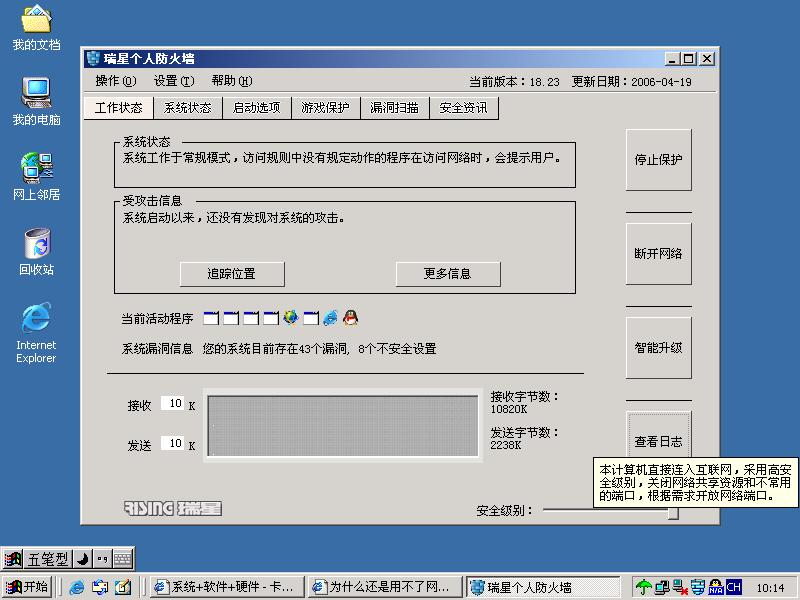Open the 操作(O) menu
Screen dimensions: 800x600
[x=116, y=81]
